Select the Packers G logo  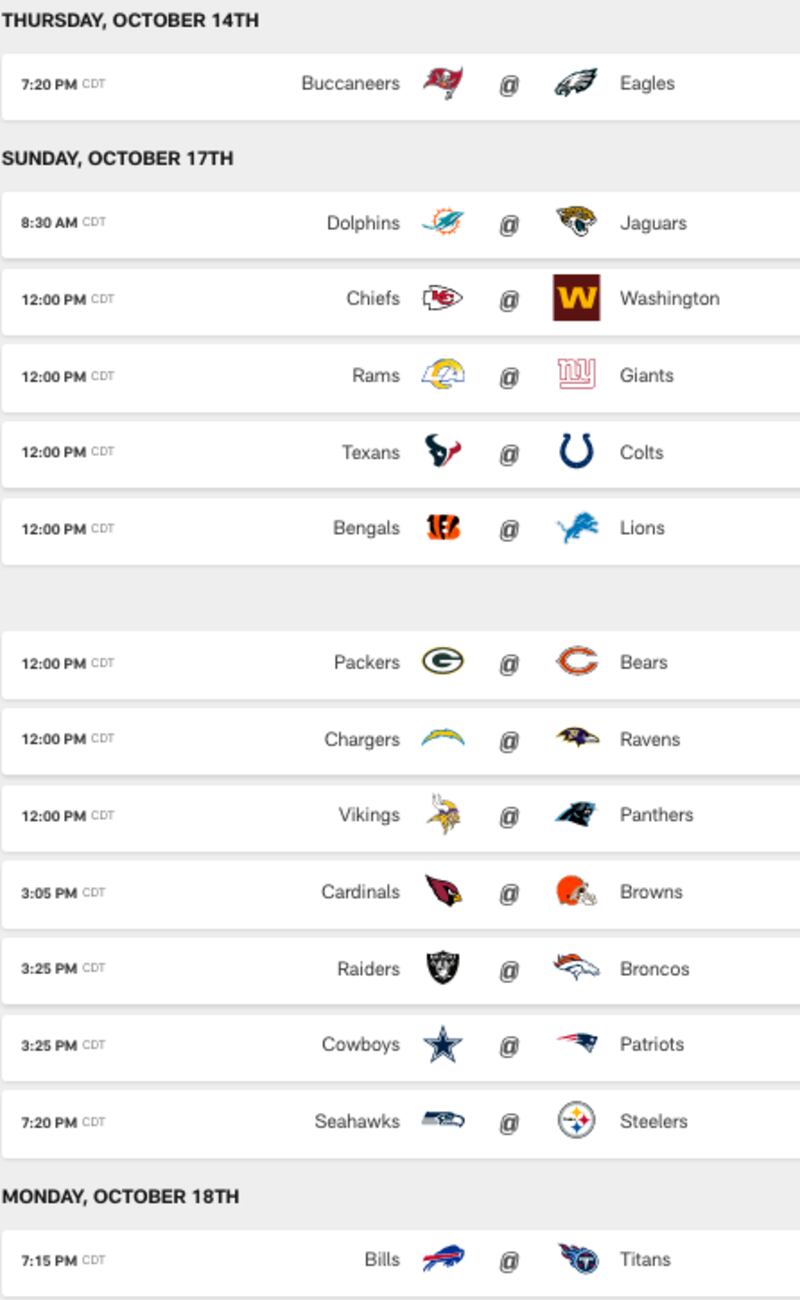point(442,662)
